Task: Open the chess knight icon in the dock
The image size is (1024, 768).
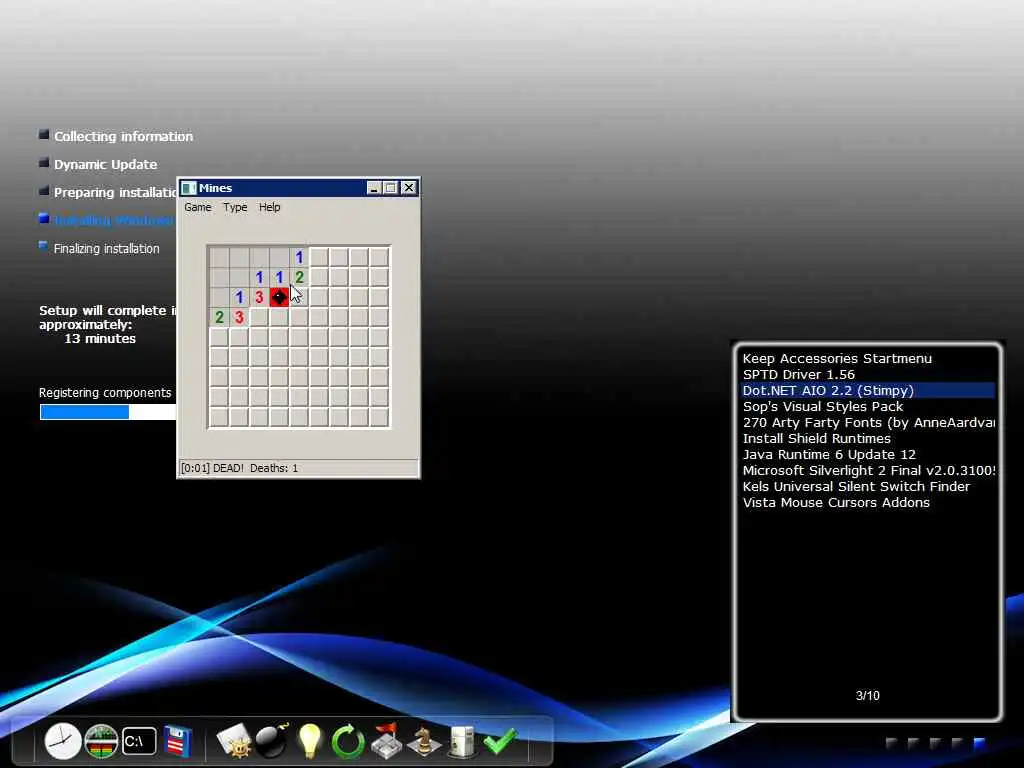Action: tap(424, 741)
